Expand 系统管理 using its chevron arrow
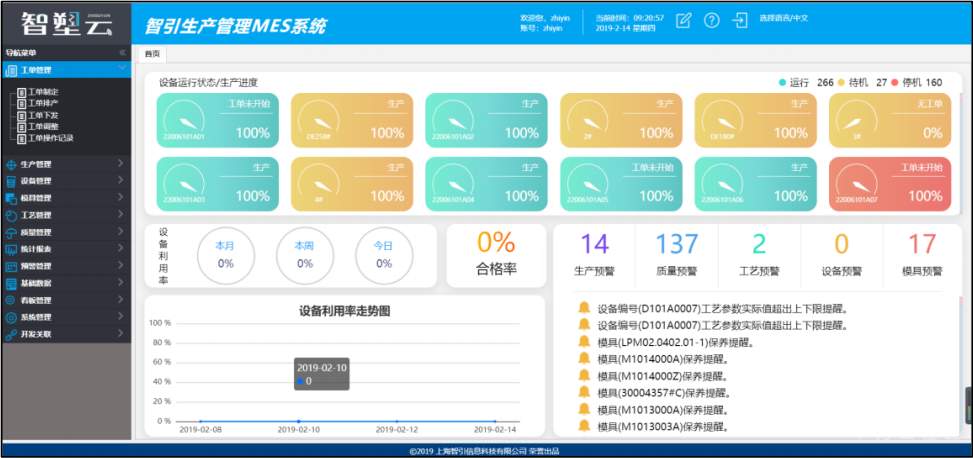The width and height of the screenshot is (973, 458). [x=120, y=317]
